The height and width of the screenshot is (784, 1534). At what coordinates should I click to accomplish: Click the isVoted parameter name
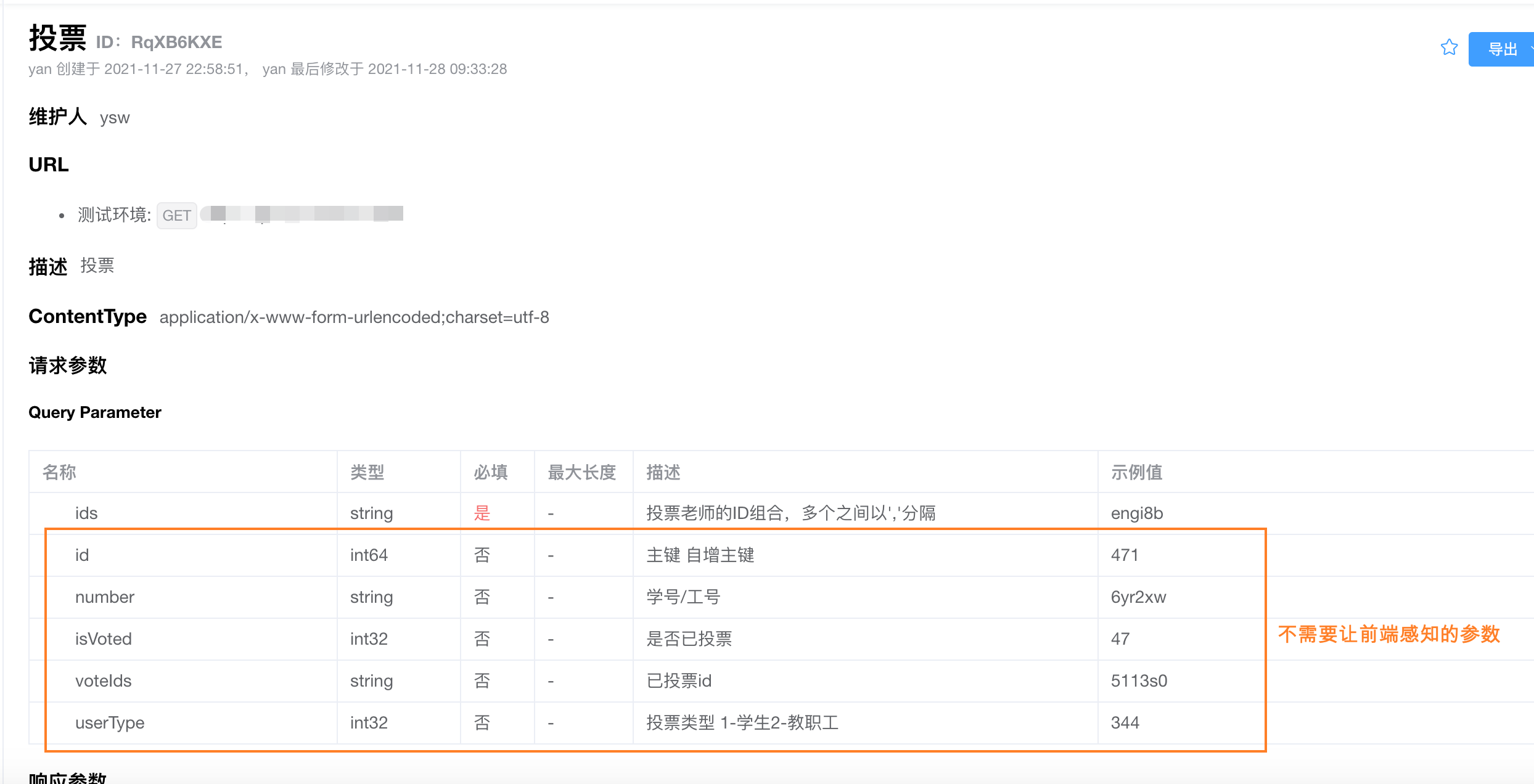click(x=104, y=639)
